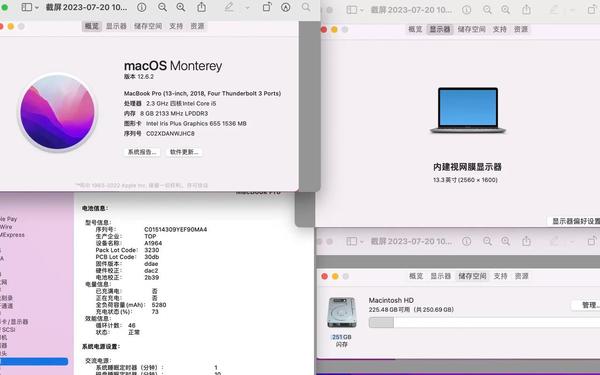The width and height of the screenshot is (600, 375).
Task: Select 概览 tab in the display info window
Action: pos(415,29)
